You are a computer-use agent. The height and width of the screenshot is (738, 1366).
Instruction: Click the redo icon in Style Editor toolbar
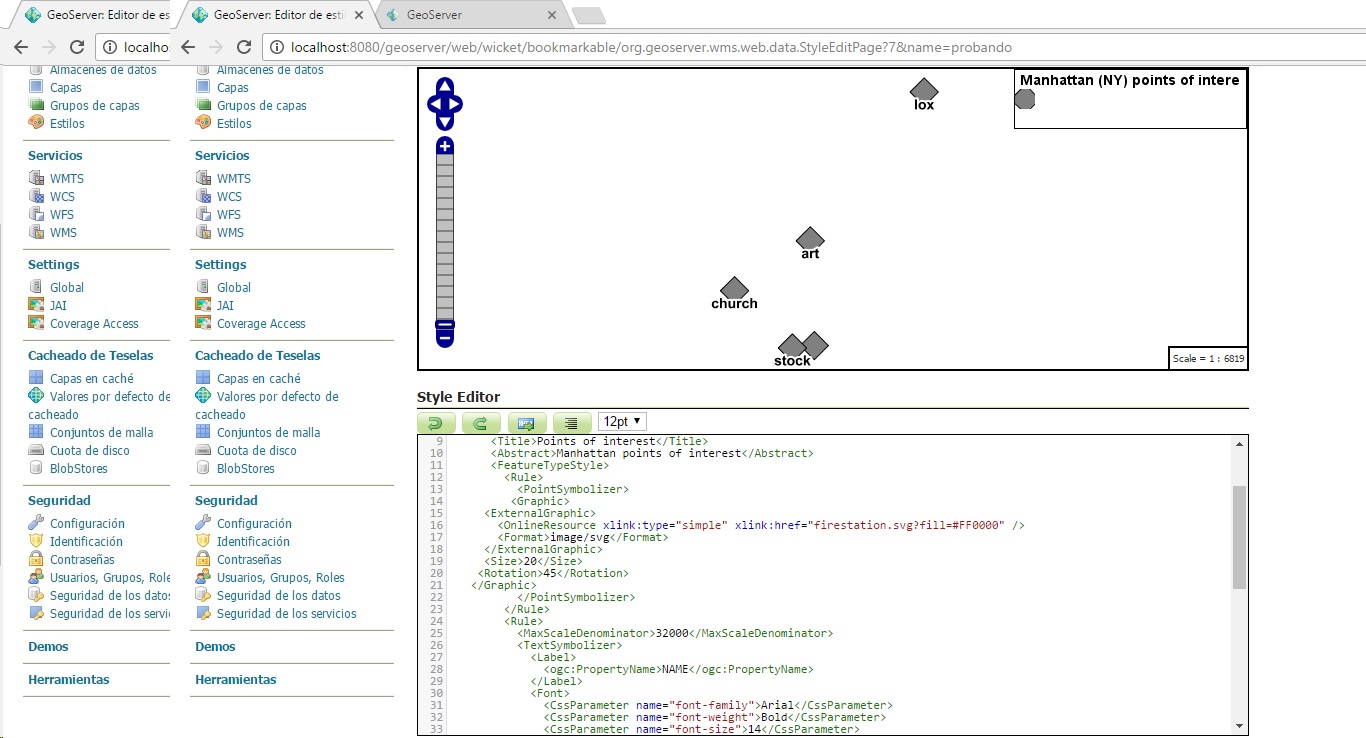pos(481,422)
